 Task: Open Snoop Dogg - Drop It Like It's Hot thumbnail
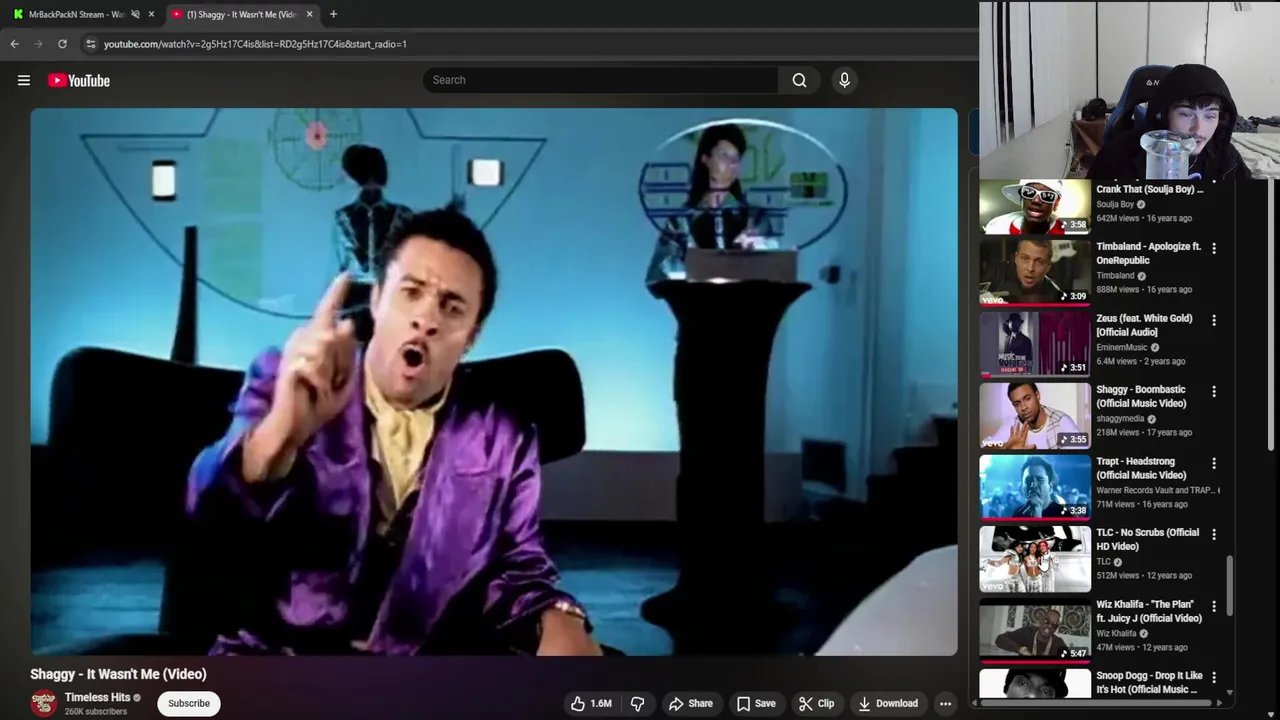click(x=1035, y=684)
